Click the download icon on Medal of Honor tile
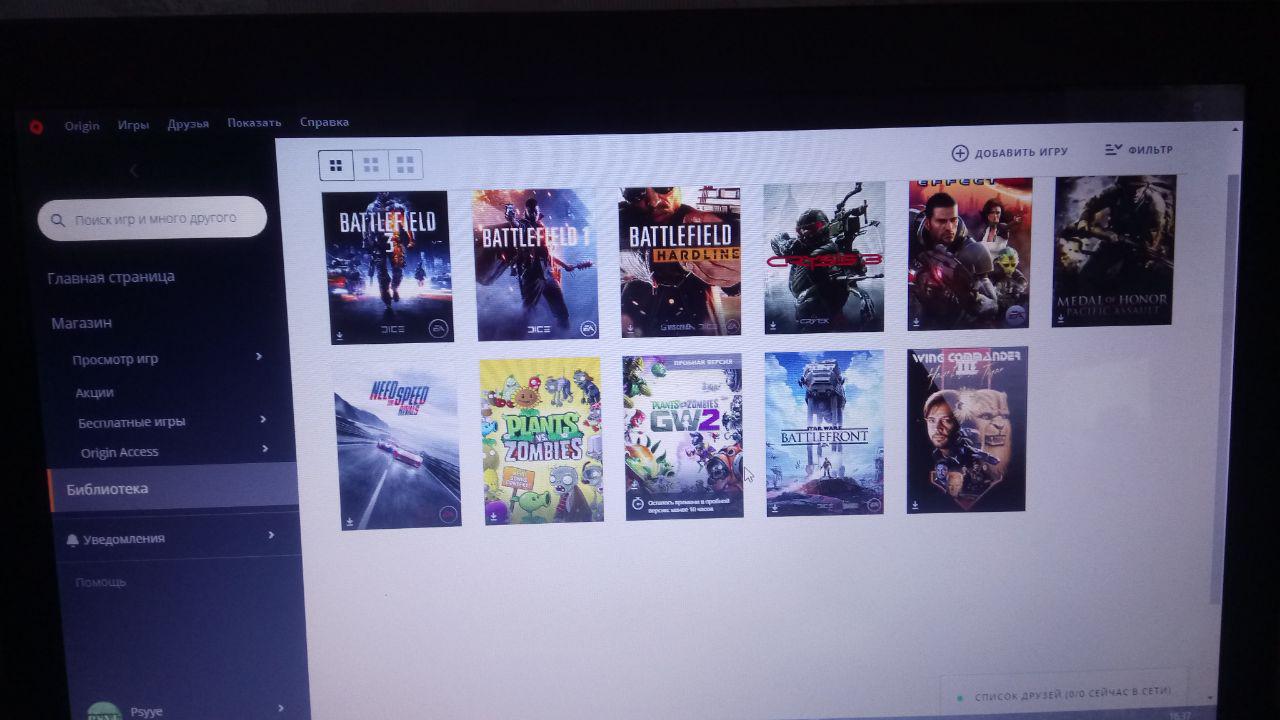This screenshot has height=720, width=1280. (x=1060, y=318)
